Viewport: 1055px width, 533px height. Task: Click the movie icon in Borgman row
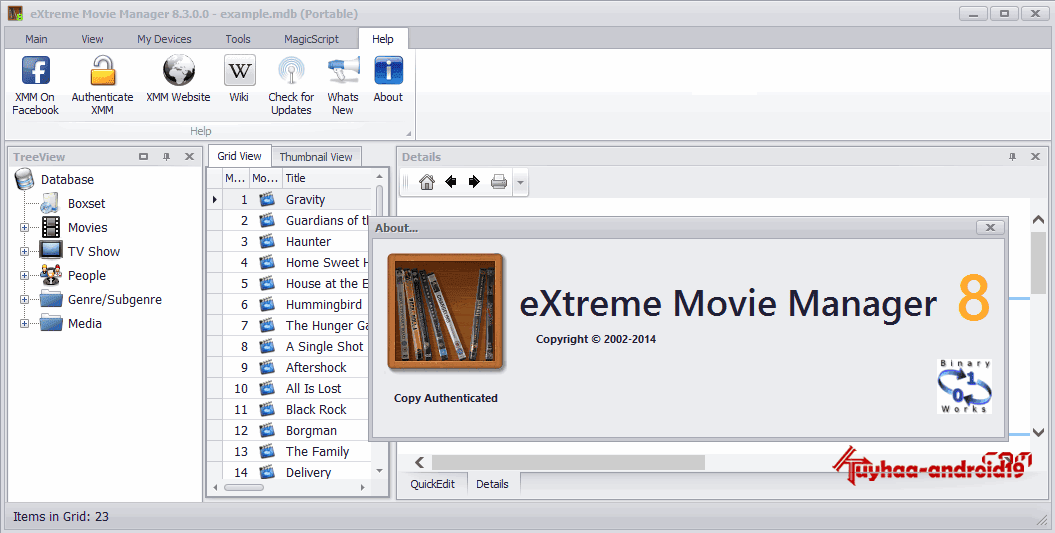pos(267,430)
